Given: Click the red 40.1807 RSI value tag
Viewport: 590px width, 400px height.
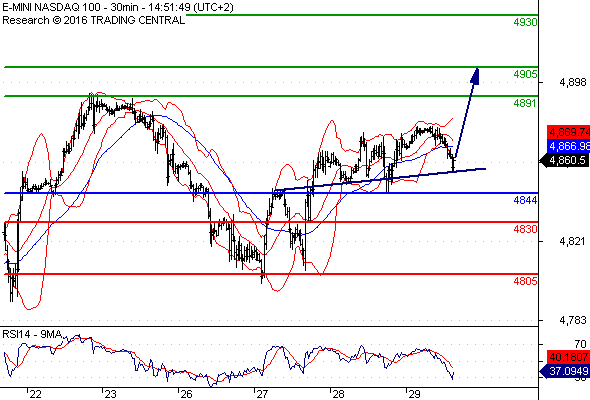Looking at the screenshot, I should (568, 357).
